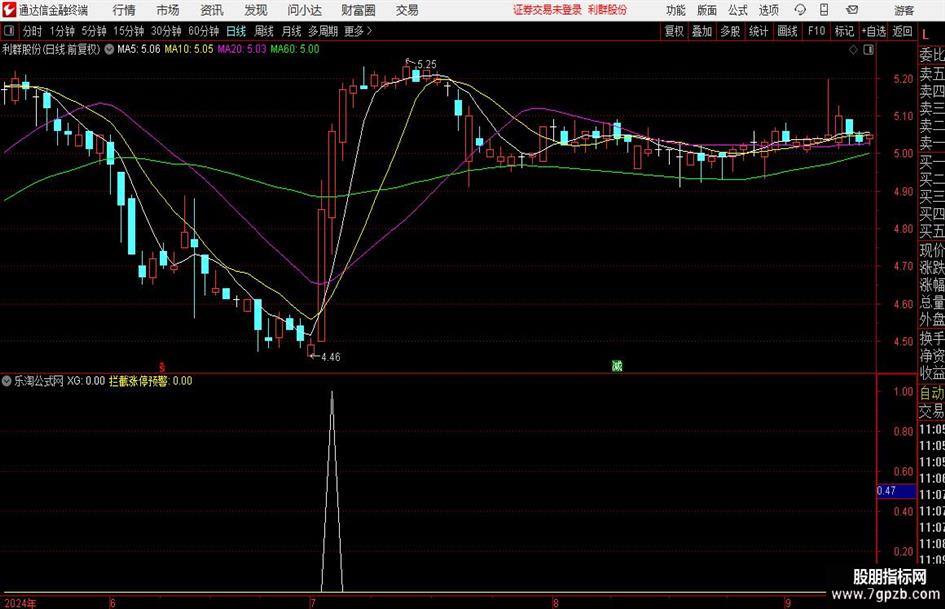
Task: Click the 多股 multi-stock button
Action: 730,31
